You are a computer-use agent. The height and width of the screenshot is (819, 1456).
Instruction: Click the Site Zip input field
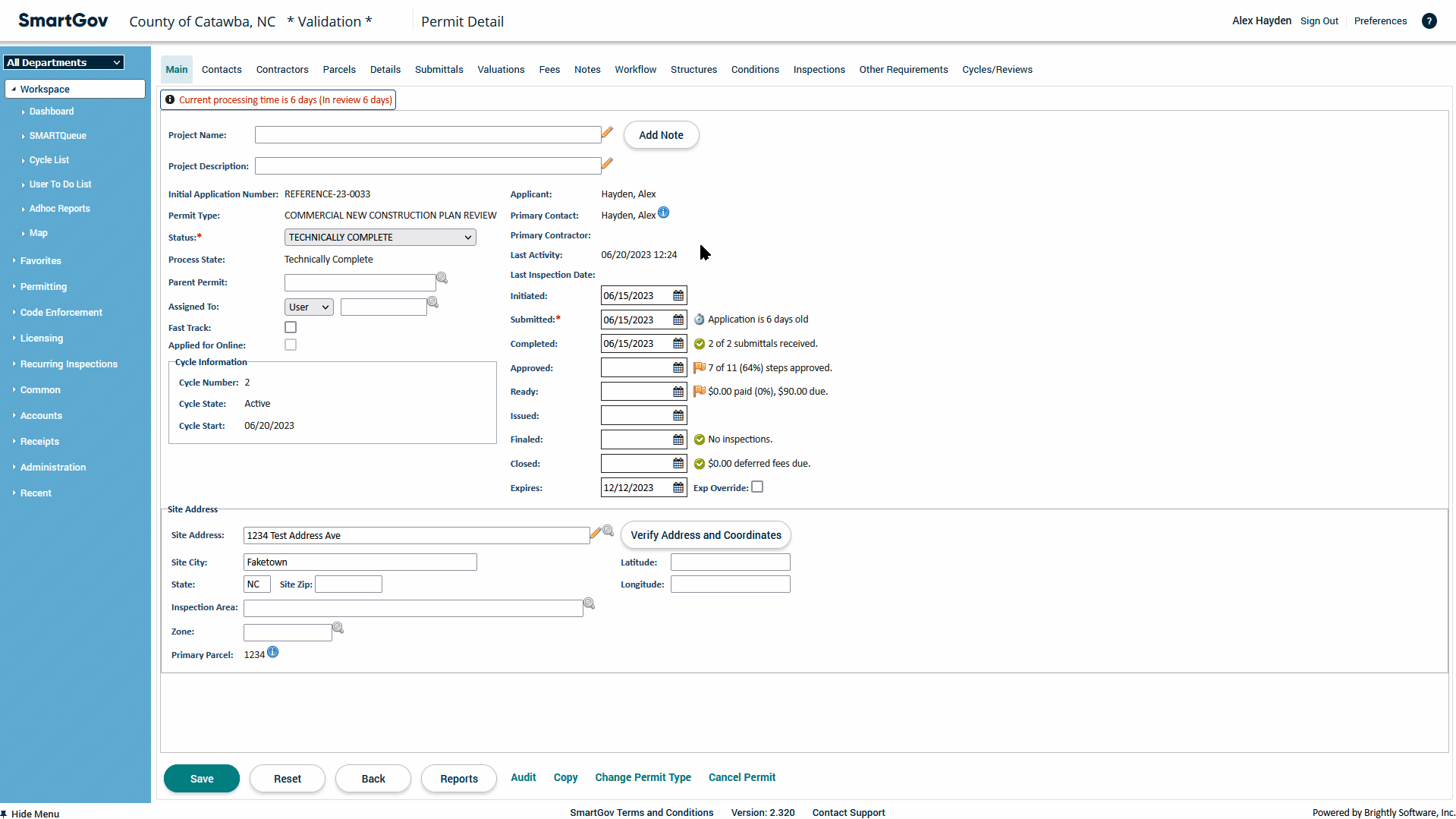point(348,584)
